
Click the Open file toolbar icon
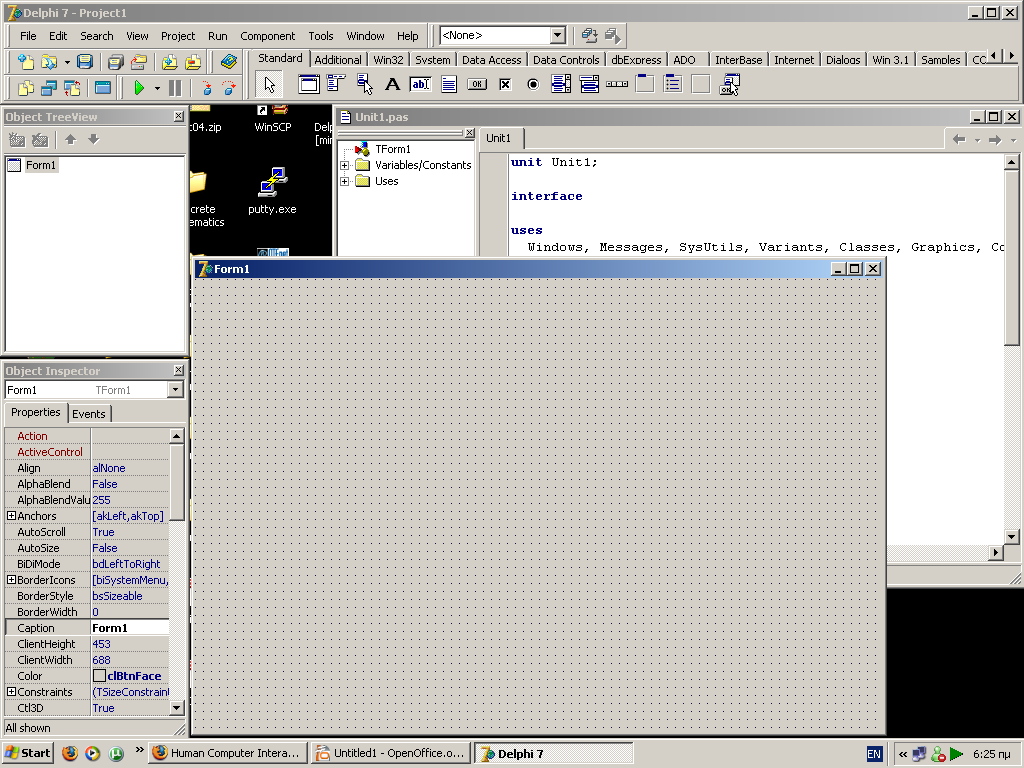point(49,61)
